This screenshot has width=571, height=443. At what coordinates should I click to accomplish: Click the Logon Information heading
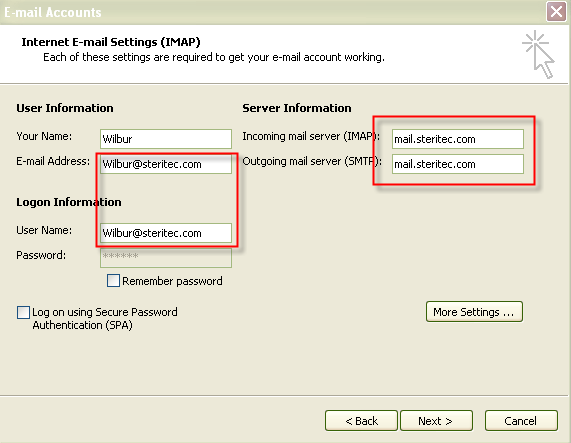coord(69,202)
